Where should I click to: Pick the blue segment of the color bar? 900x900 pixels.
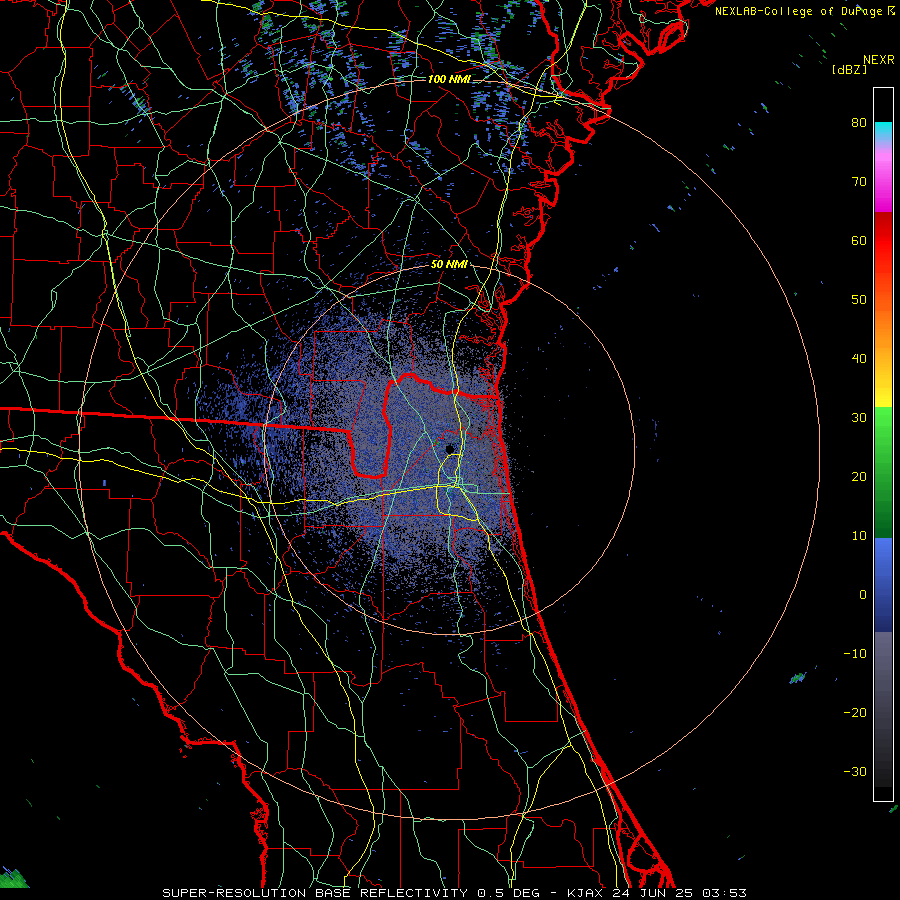click(883, 584)
